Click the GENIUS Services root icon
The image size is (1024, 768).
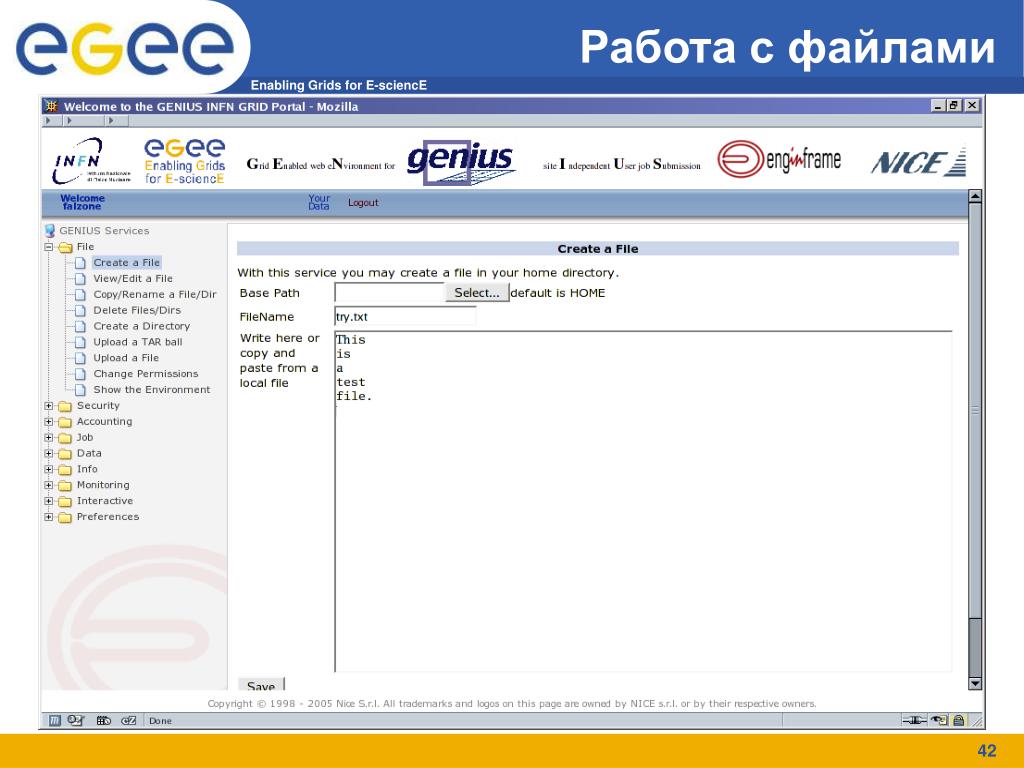point(50,231)
